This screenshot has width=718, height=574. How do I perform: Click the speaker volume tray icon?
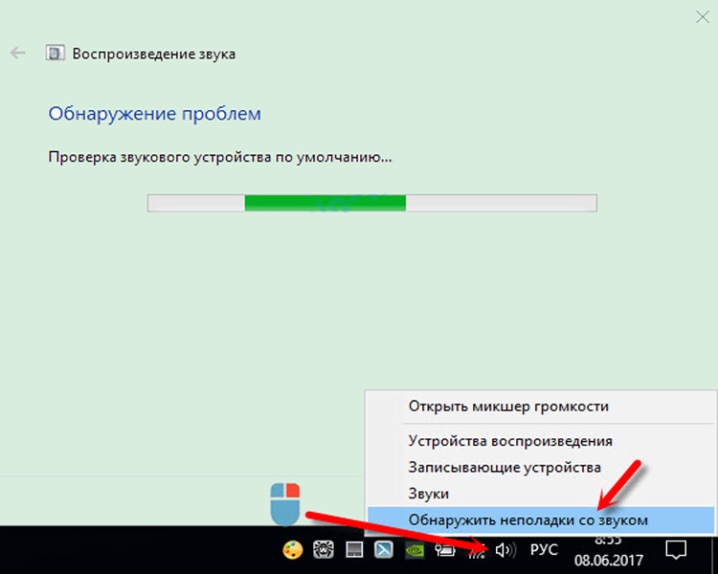pyautogui.click(x=506, y=550)
